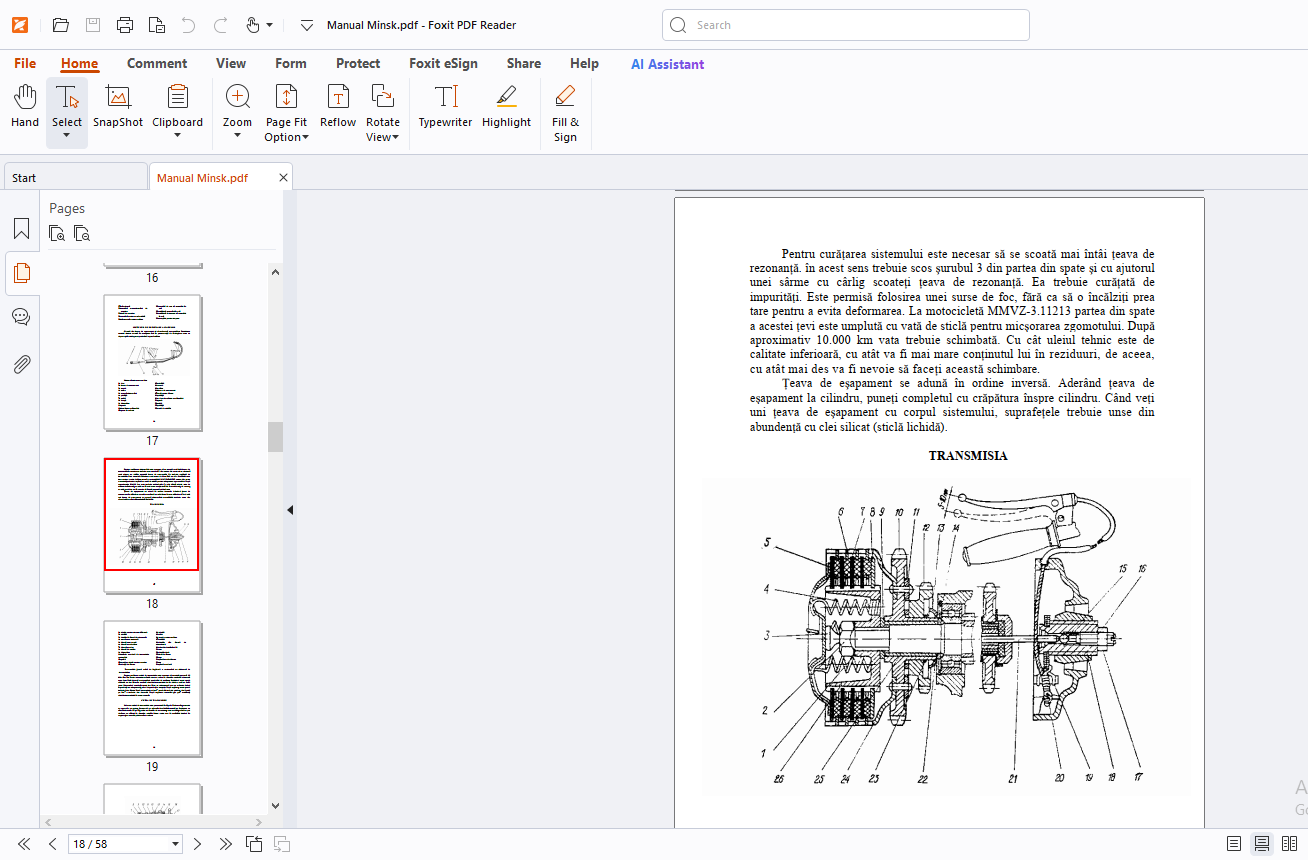Click the Undo arrow icon

click(x=189, y=25)
